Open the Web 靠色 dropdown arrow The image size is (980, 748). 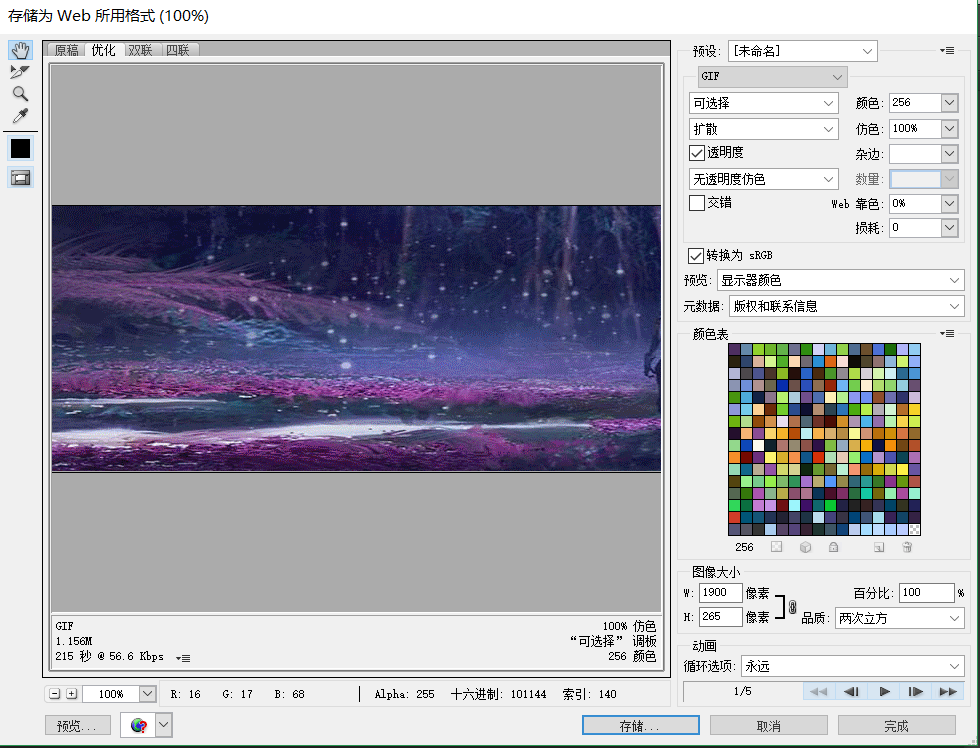pos(950,204)
